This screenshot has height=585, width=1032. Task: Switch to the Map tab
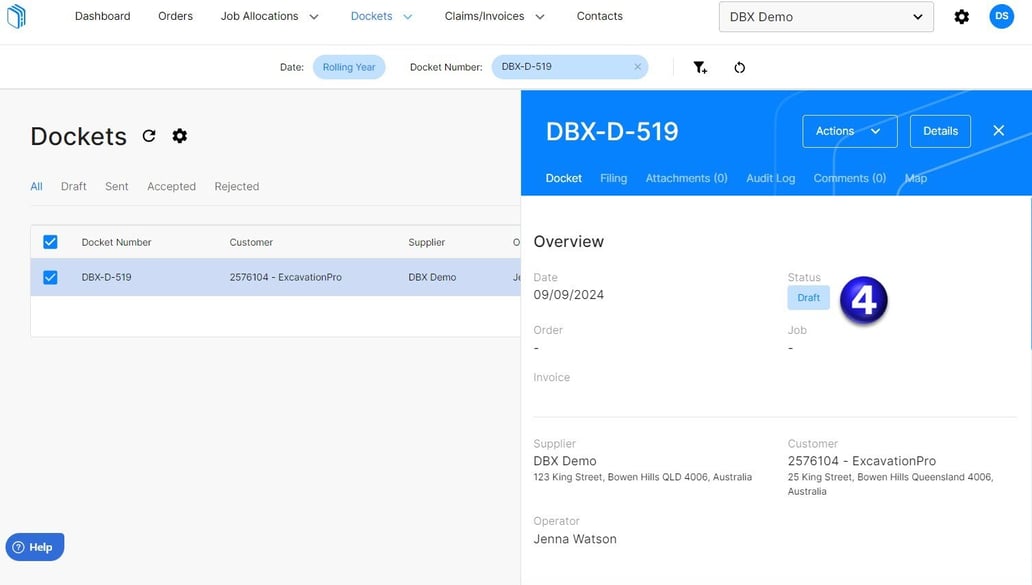point(916,178)
